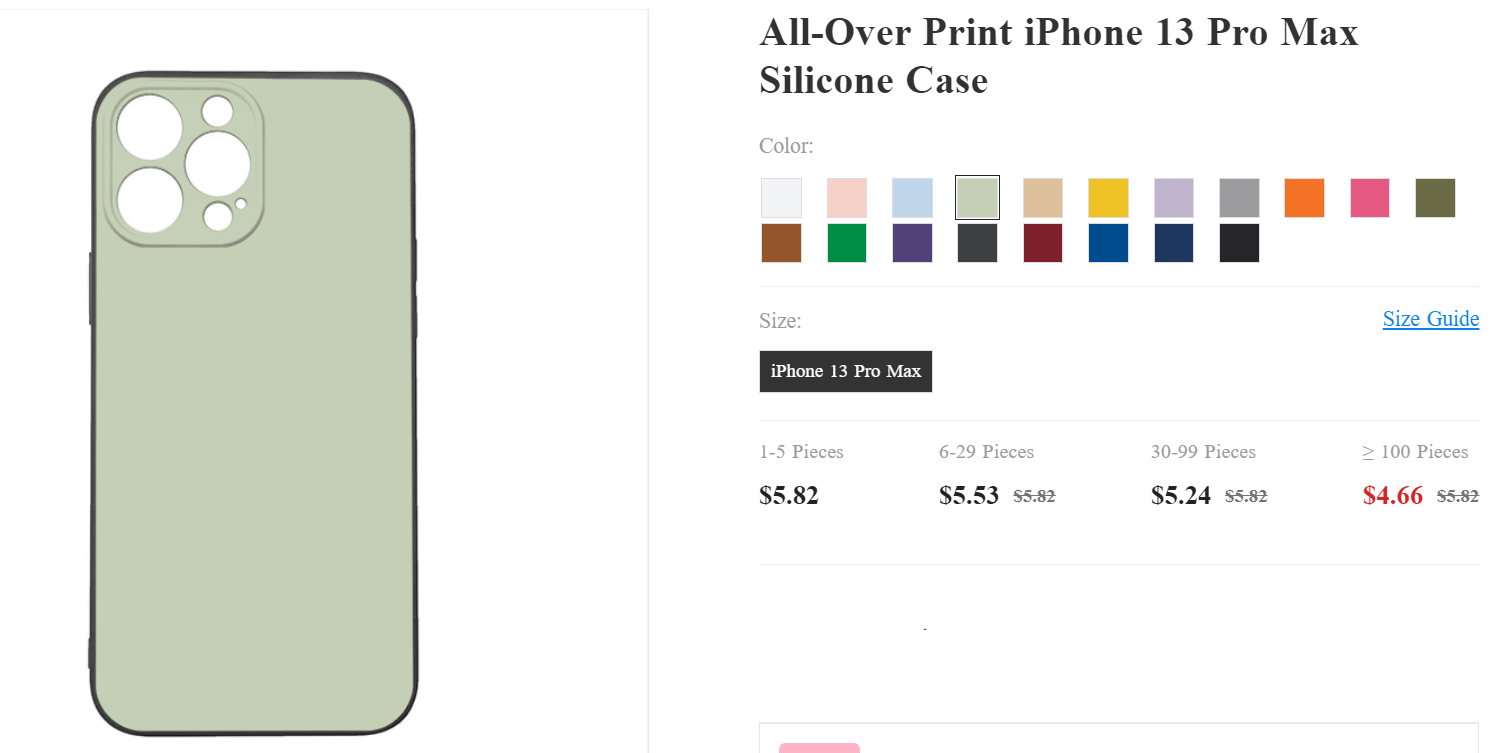Select the white color swatch
The width and height of the screenshot is (1509, 753).
(x=781, y=198)
